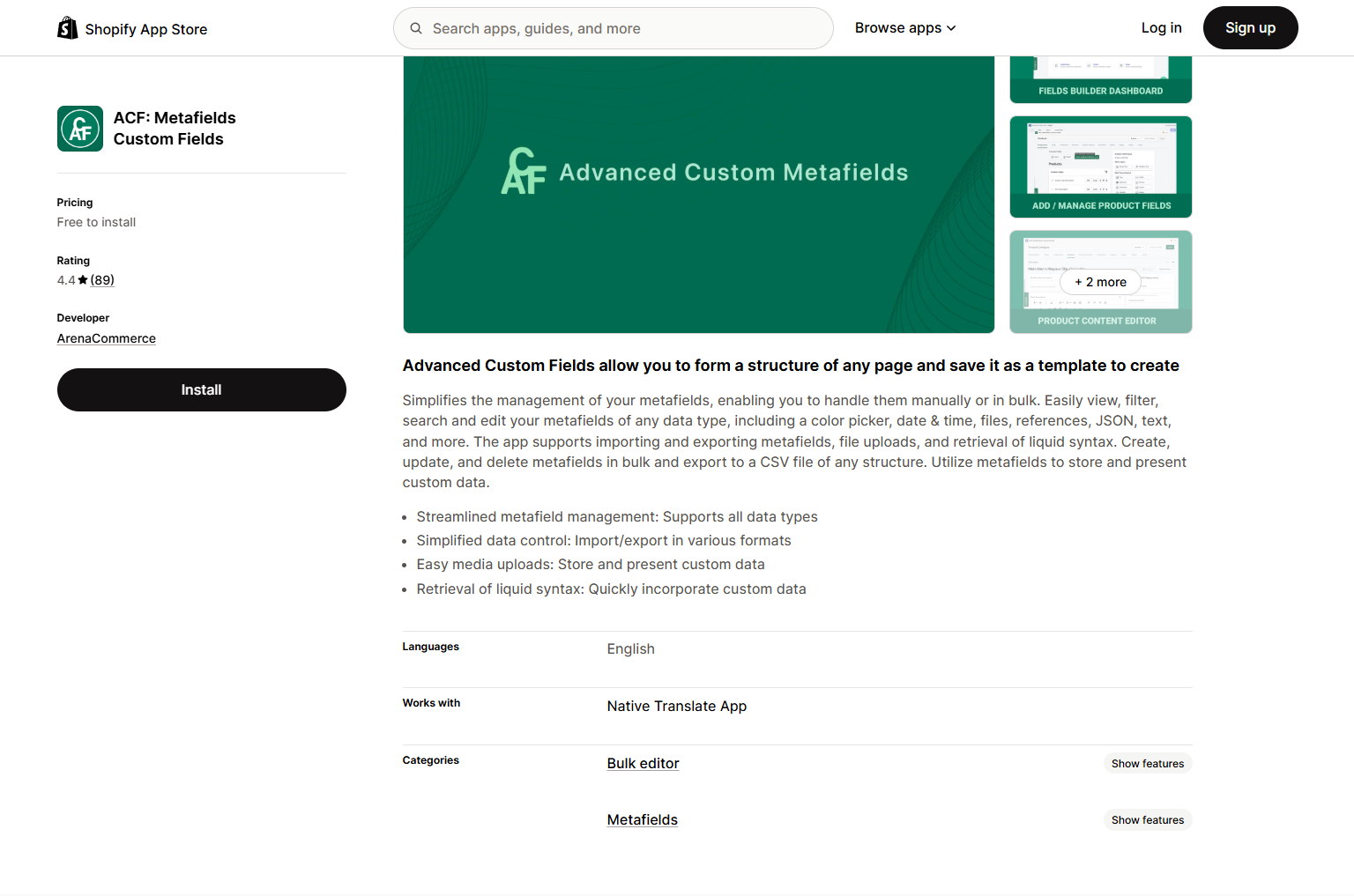Image resolution: width=1354 pixels, height=896 pixels.
Task: Click the search magnifier icon
Action: point(416,28)
